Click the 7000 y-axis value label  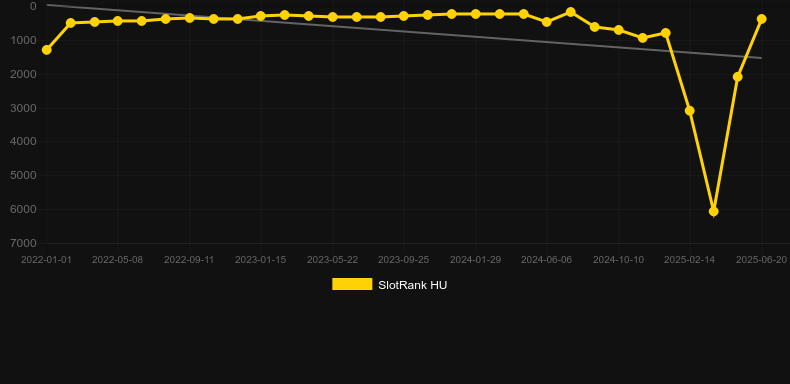coord(23,243)
